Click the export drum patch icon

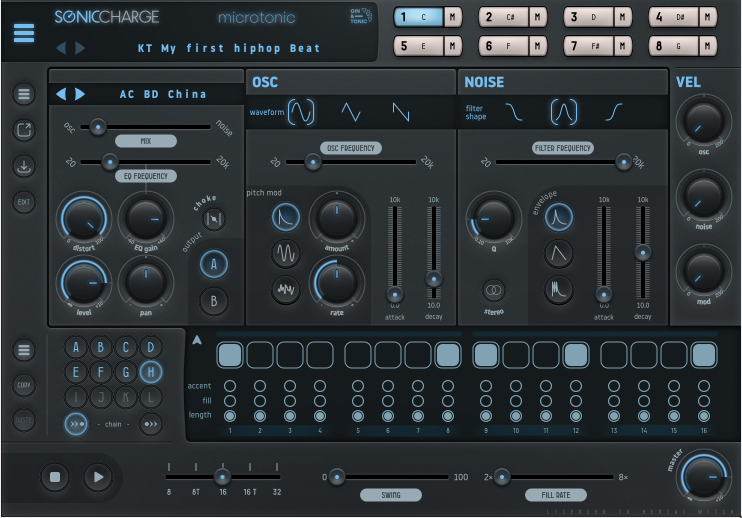[x=24, y=130]
